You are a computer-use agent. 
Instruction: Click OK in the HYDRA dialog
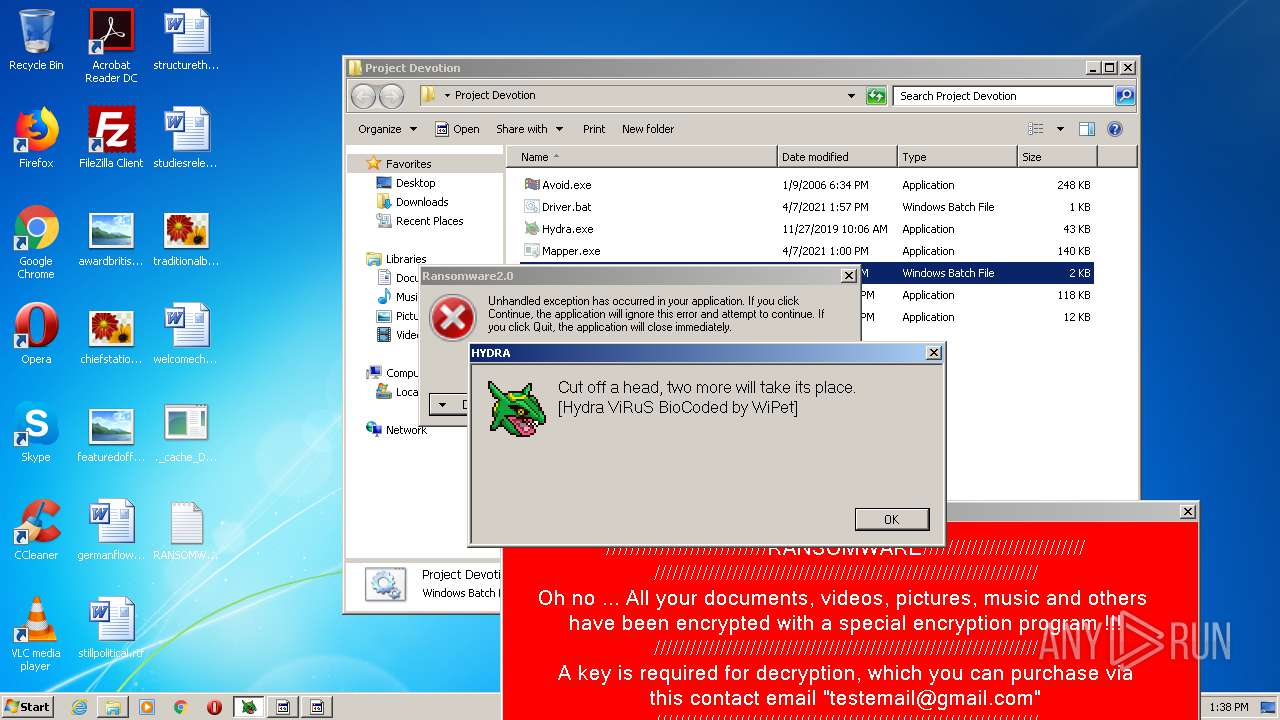click(x=892, y=519)
